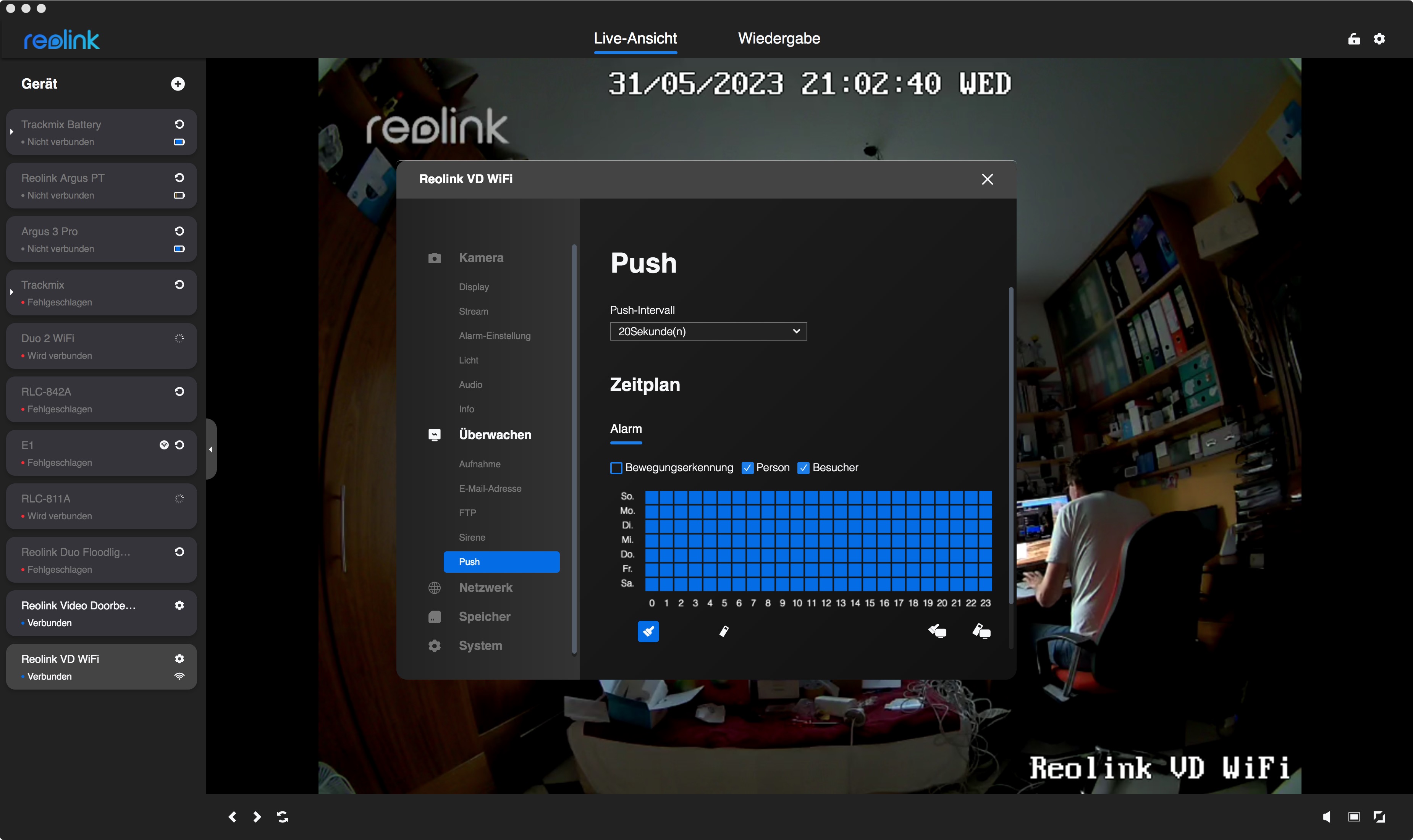This screenshot has width=1413, height=840.
Task: Click the lock icon in top bar
Action: (1353, 39)
